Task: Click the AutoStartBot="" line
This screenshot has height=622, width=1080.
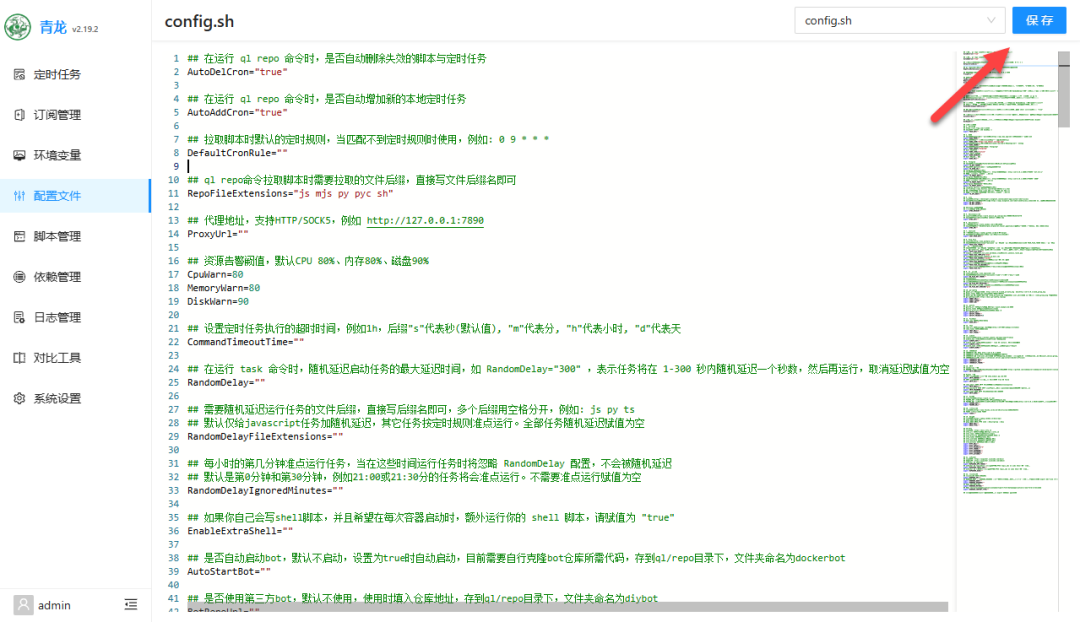Action: click(229, 572)
